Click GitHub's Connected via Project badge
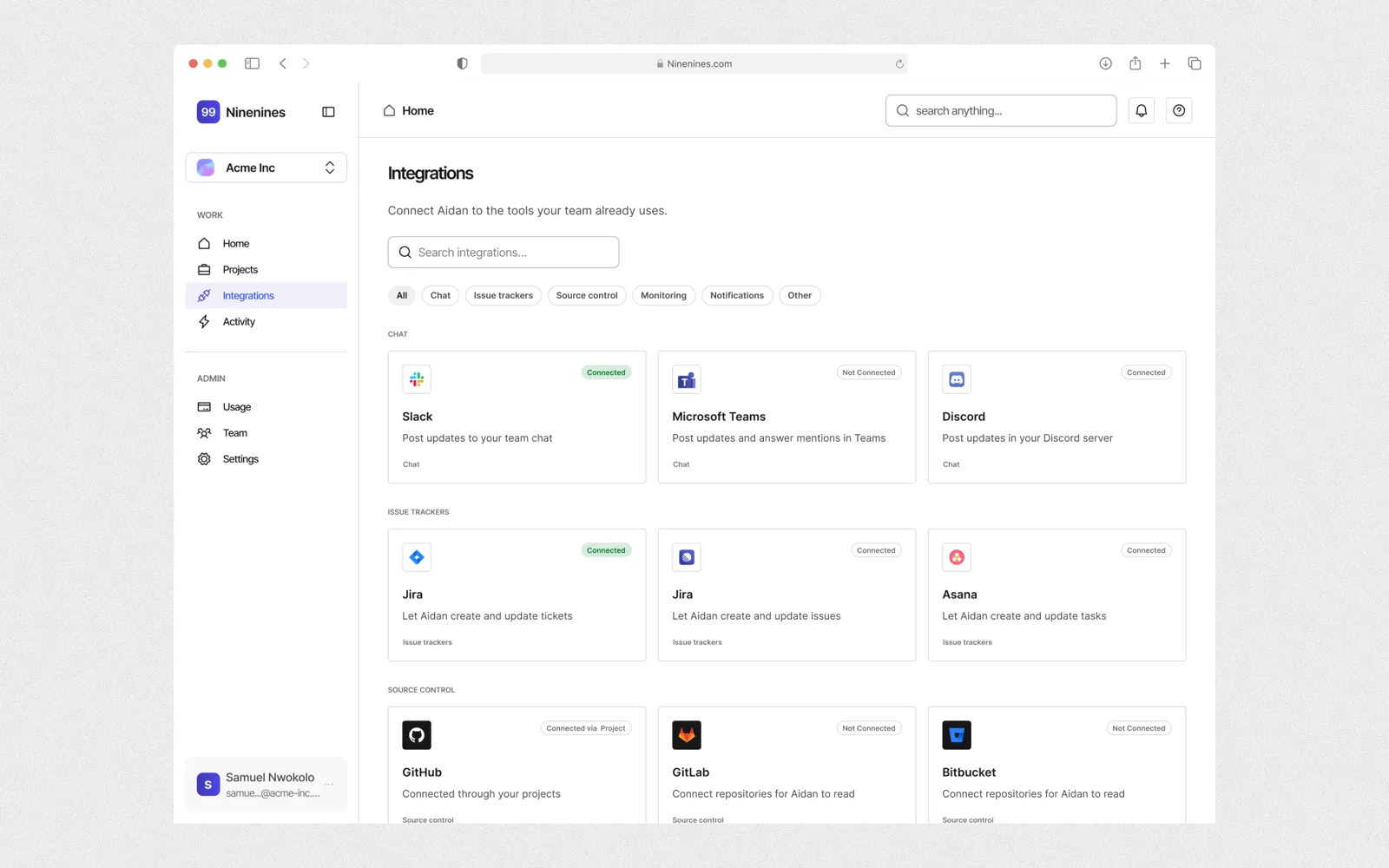Image resolution: width=1389 pixels, height=868 pixels. click(586, 728)
